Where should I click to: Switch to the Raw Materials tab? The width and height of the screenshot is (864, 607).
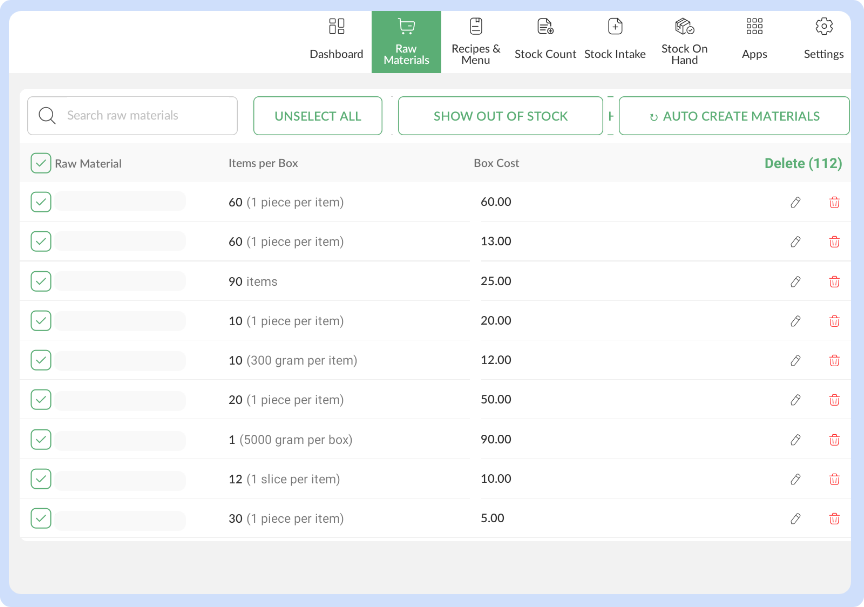pyautogui.click(x=406, y=40)
